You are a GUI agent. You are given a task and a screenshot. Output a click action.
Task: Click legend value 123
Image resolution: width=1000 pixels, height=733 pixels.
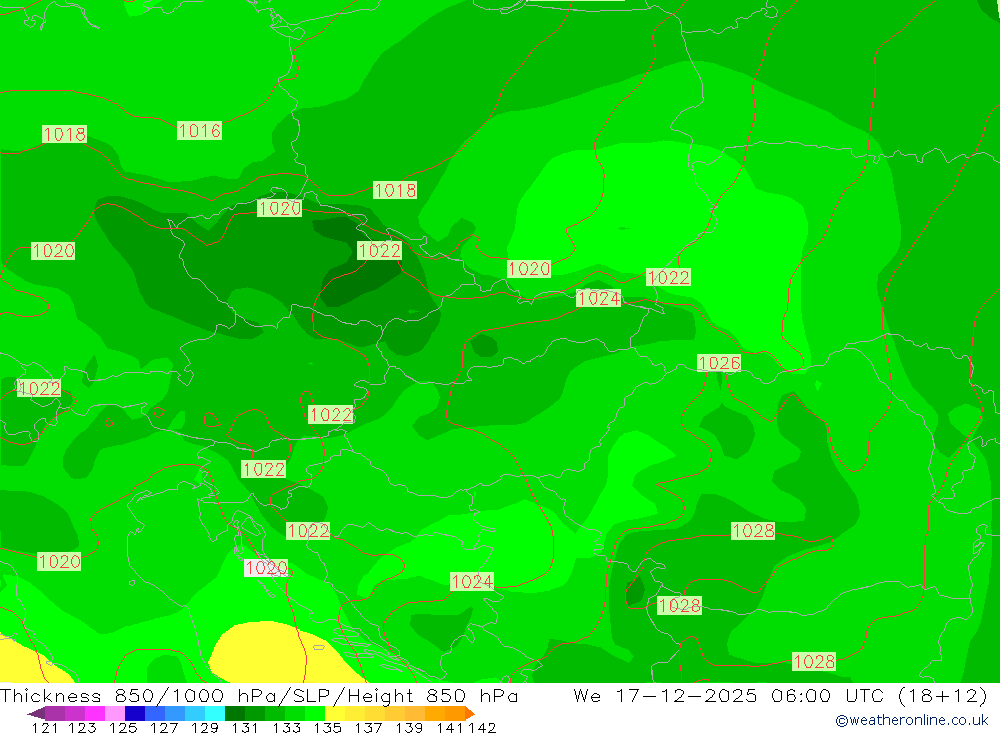(82, 728)
